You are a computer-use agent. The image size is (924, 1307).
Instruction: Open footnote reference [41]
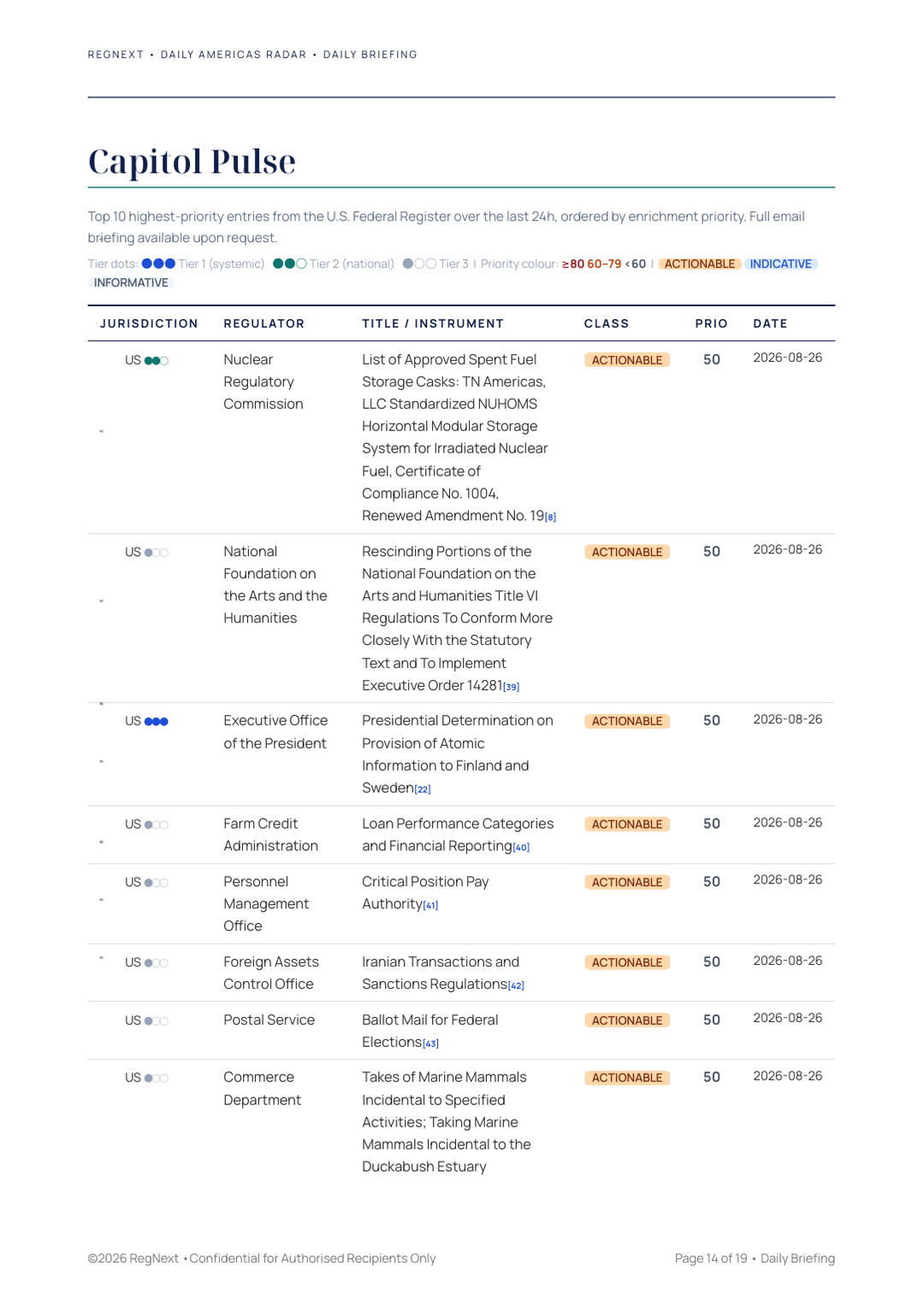pyautogui.click(x=430, y=906)
